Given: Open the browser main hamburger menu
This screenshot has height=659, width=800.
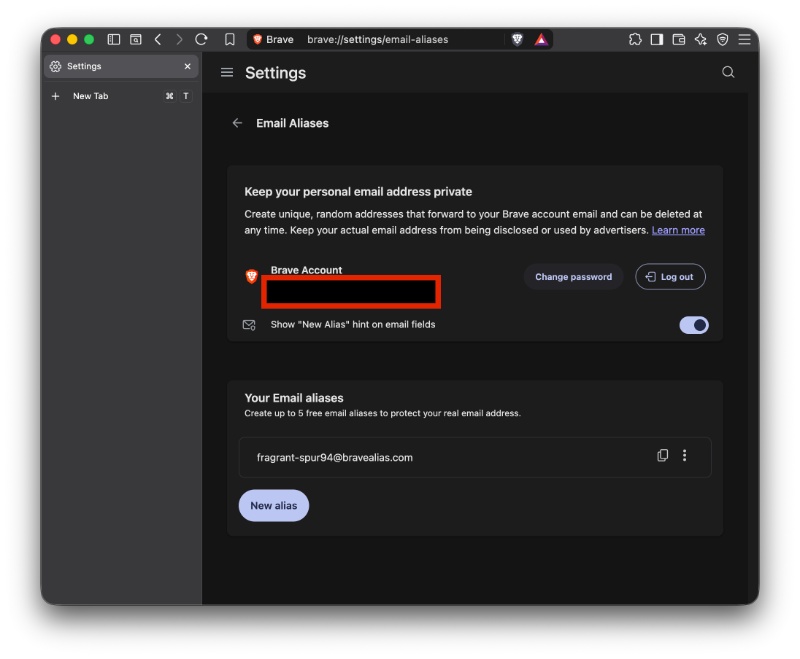Looking at the screenshot, I should pos(744,39).
